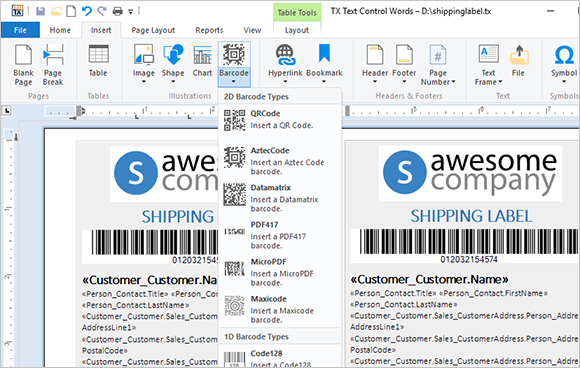This screenshot has width=580, height=368.
Task: Switch to the Home tab
Action: point(60,30)
